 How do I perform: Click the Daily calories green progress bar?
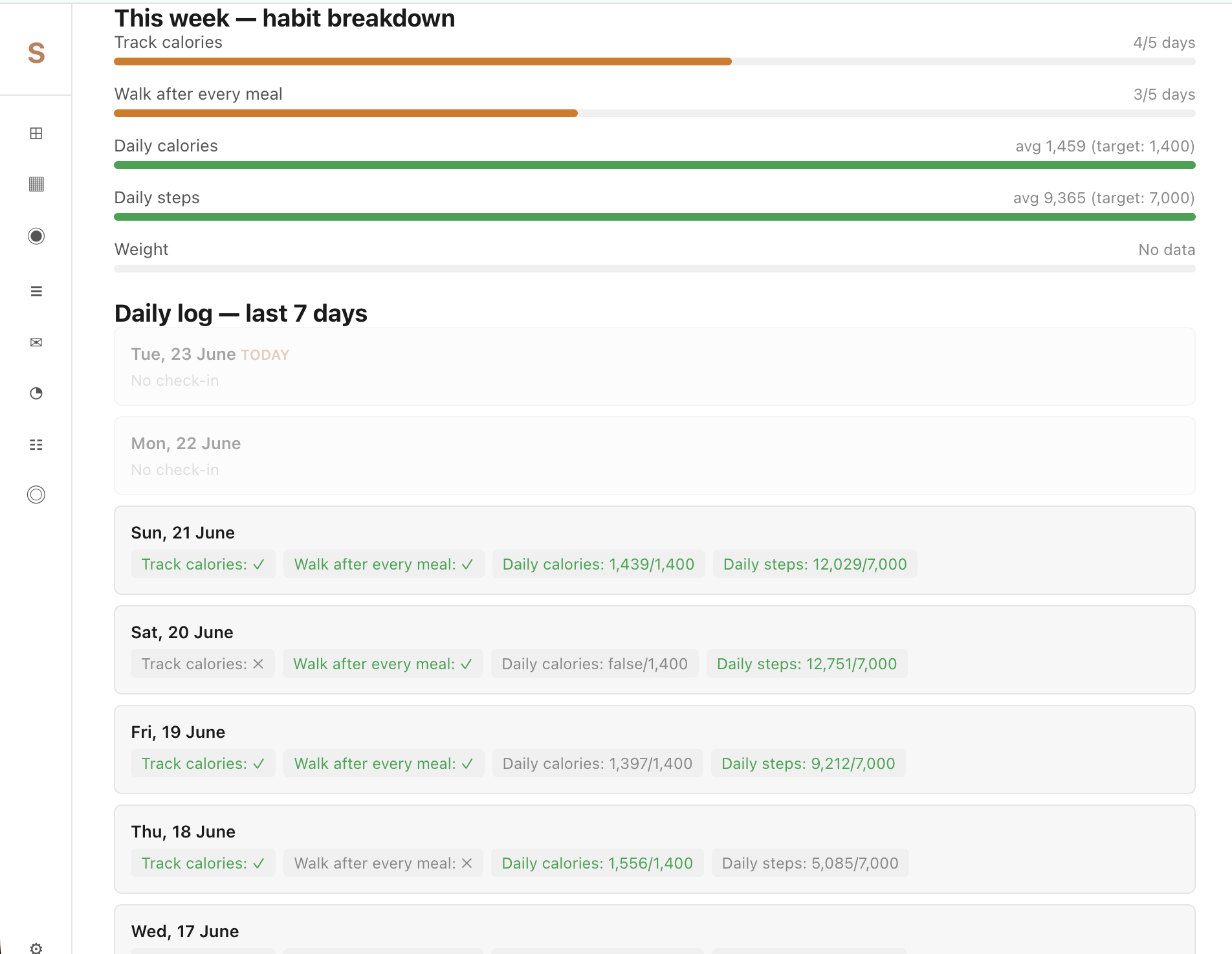point(654,165)
